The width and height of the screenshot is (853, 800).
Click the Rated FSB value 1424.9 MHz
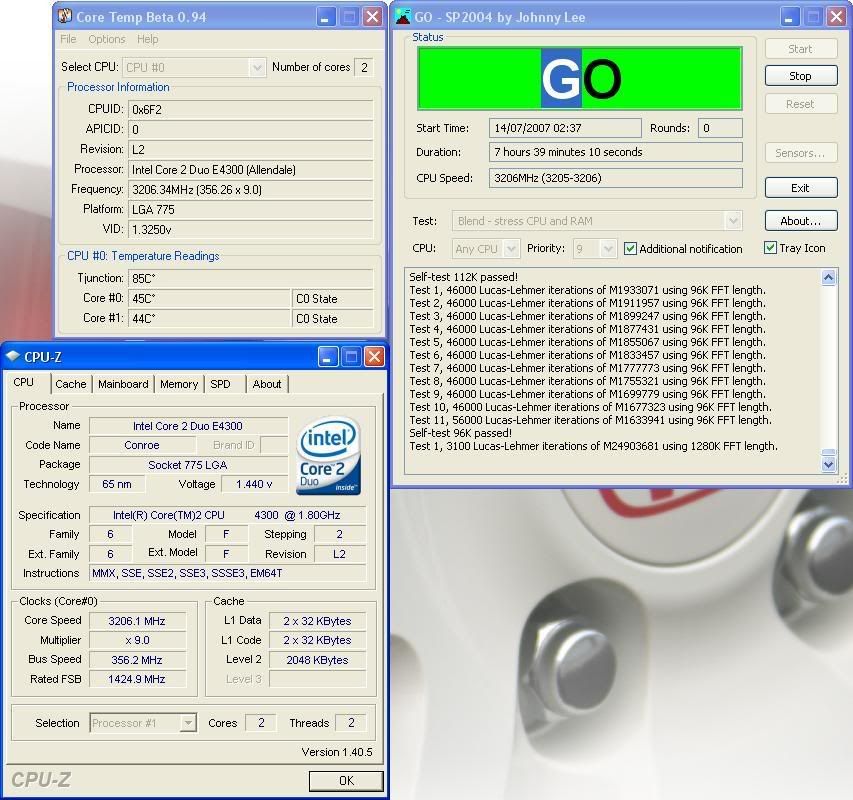[137, 679]
